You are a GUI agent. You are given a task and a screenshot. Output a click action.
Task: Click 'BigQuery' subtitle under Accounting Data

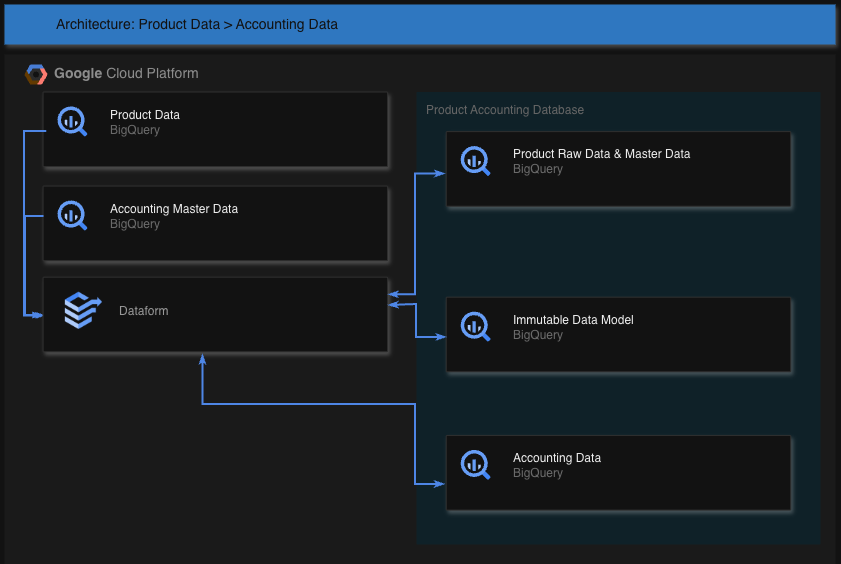[537, 473]
